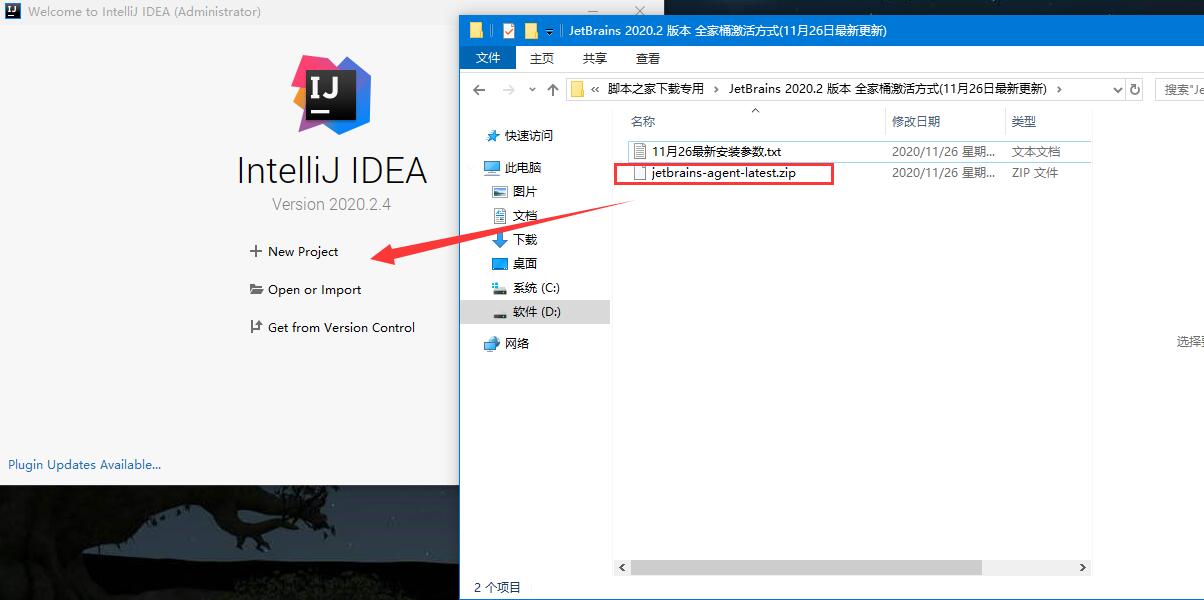Click the Properties quick access icon in Explorer
Image resolution: width=1204 pixels, height=600 pixels.
(x=509, y=30)
